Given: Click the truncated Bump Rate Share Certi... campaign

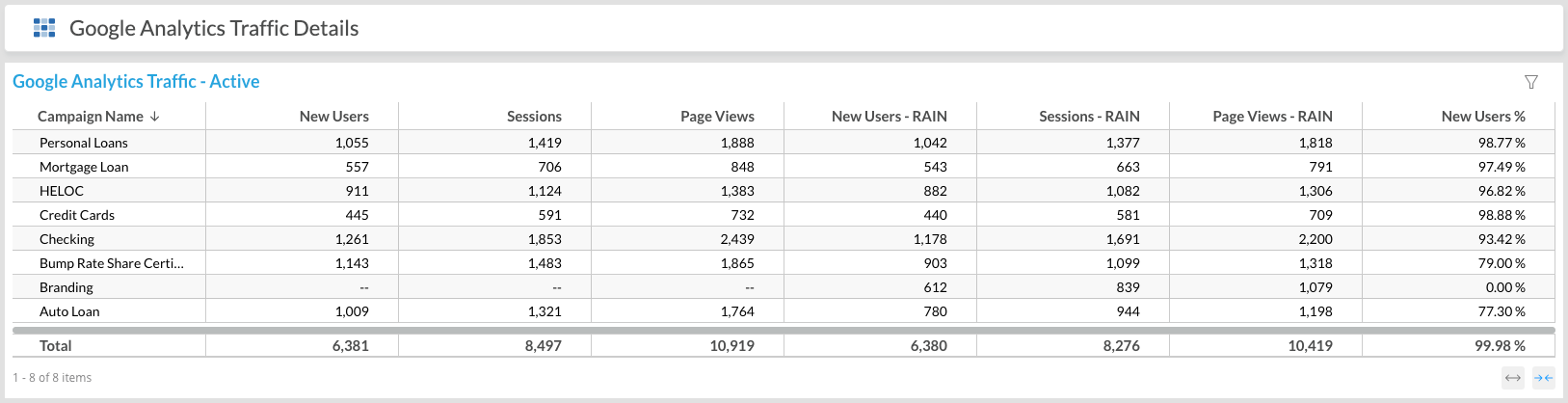Looking at the screenshot, I should pos(111,263).
